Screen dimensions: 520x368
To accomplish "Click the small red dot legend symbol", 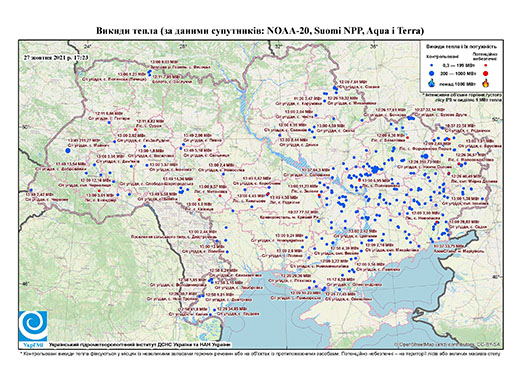I will (486, 66).
